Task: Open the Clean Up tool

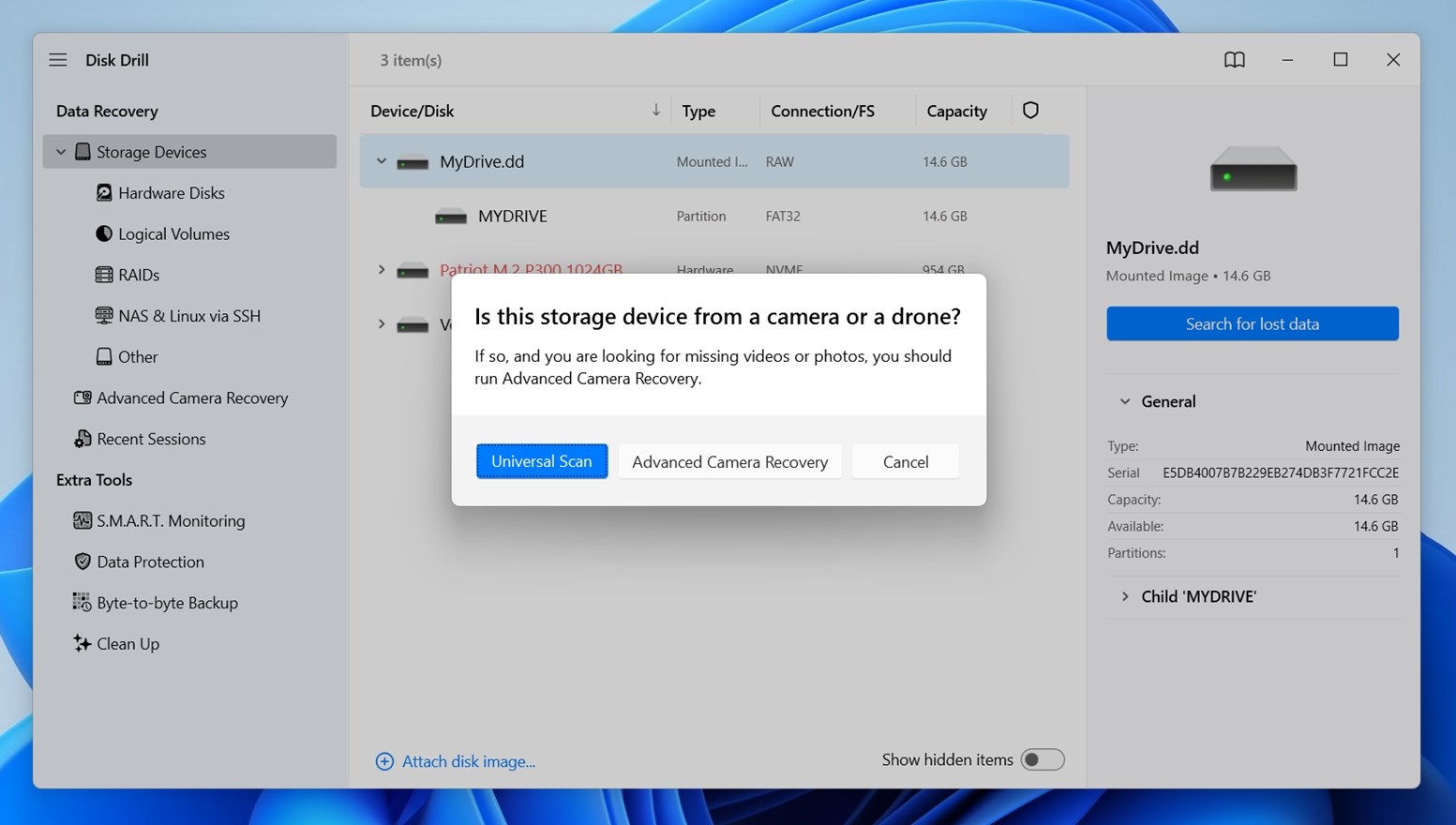Action: (128, 644)
